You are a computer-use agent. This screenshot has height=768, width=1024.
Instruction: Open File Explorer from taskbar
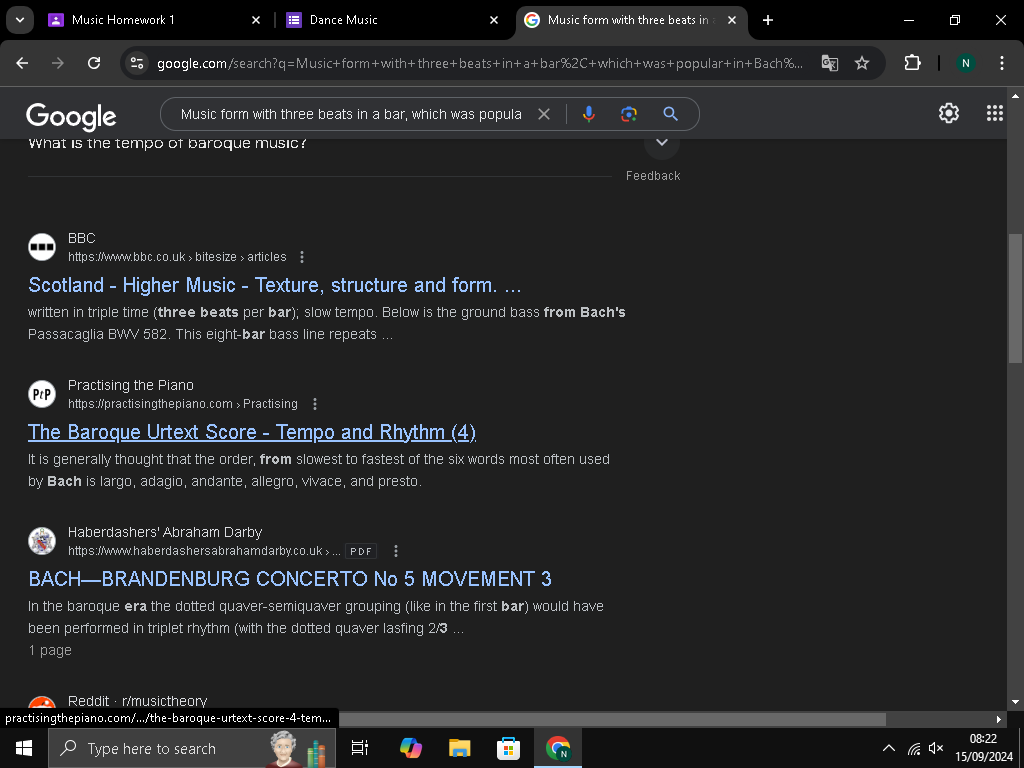(x=460, y=748)
